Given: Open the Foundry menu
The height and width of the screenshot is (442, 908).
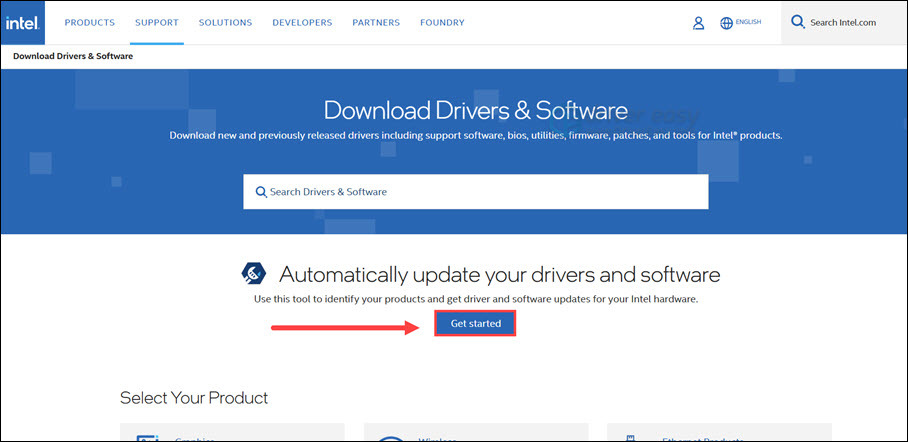Looking at the screenshot, I should (x=442, y=22).
